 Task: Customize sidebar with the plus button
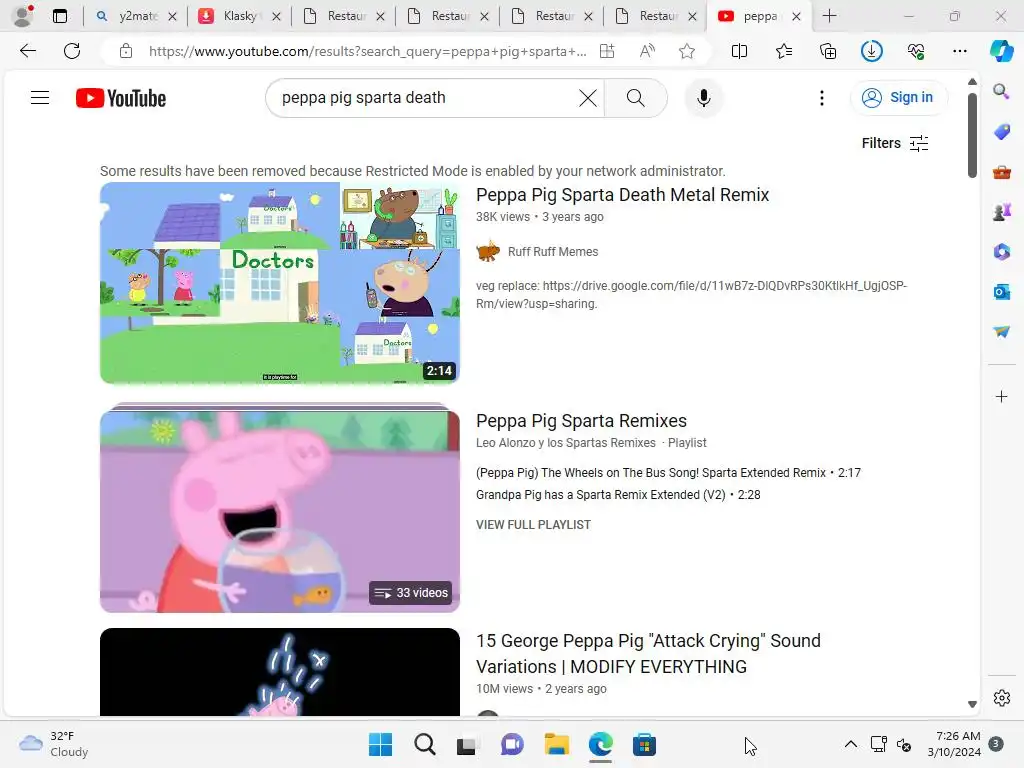click(x=1001, y=396)
